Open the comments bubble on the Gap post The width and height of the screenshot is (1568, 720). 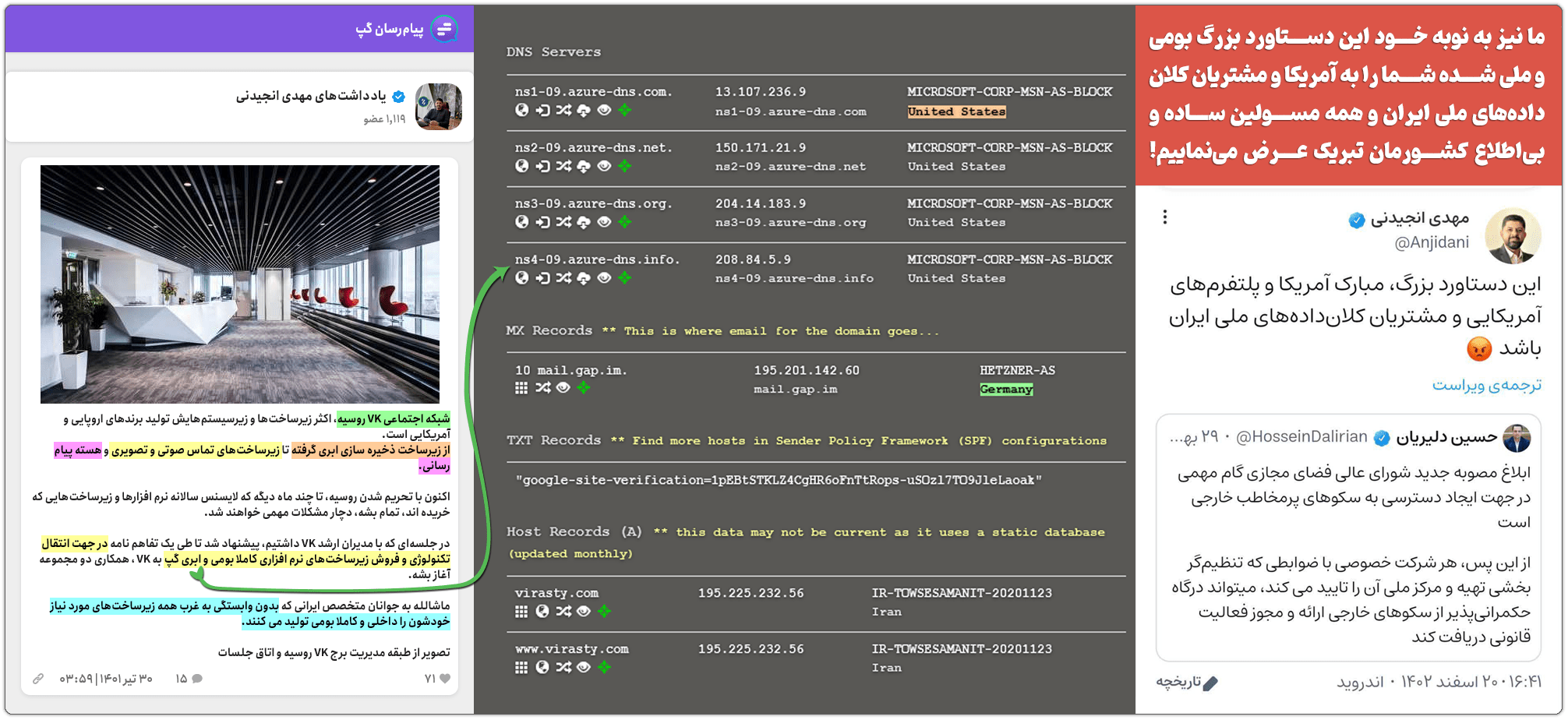197,679
